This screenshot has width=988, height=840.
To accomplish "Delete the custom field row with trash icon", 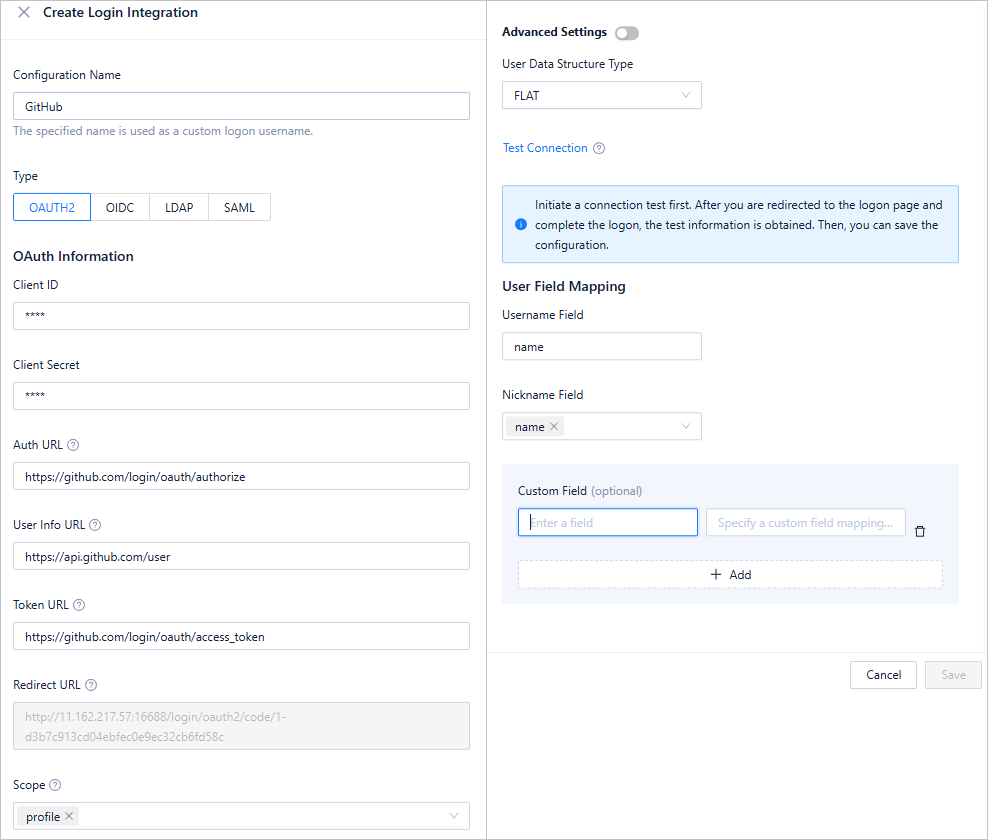I will point(920,531).
